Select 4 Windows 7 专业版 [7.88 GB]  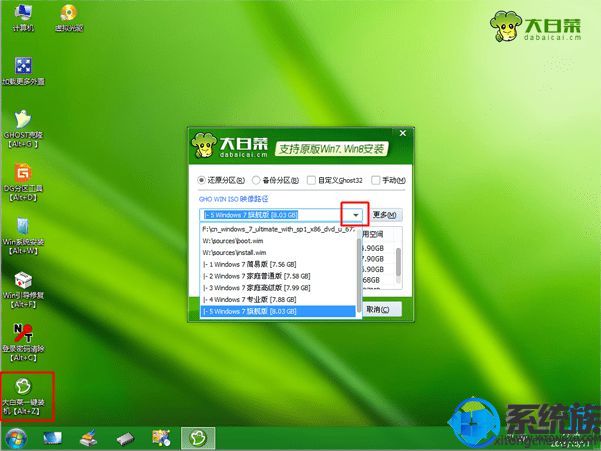tap(279, 300)
